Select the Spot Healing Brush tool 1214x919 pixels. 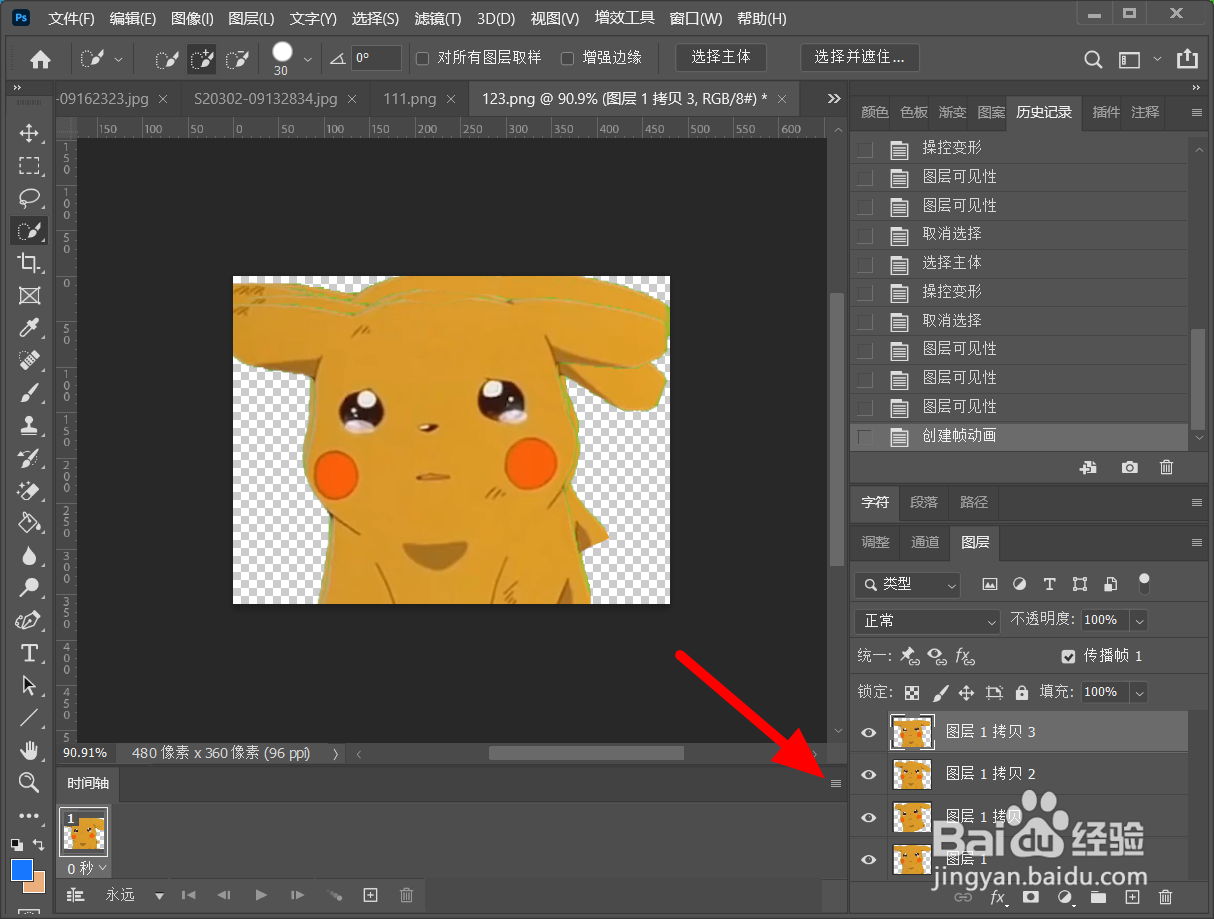29,360
